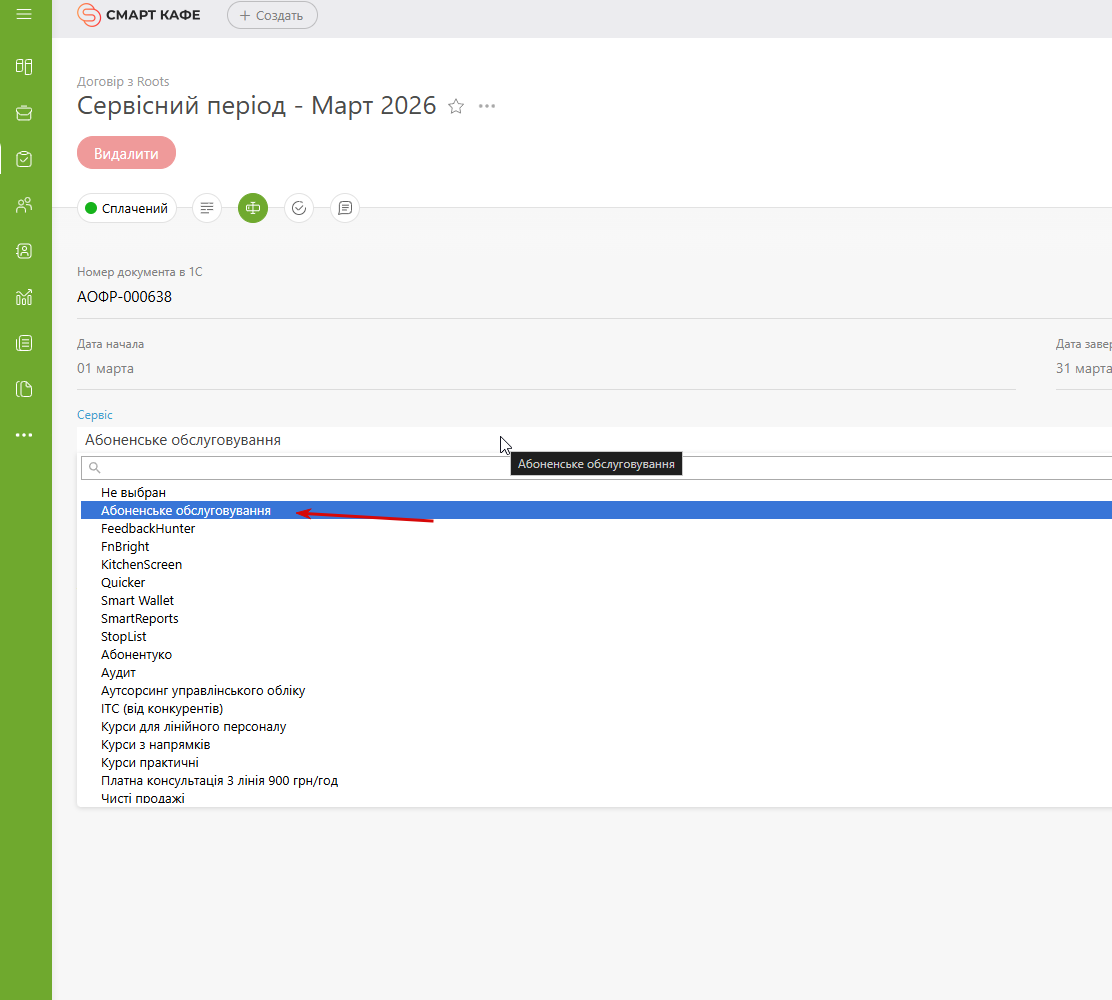Select Аутсорсинг управлінського обліку option

click(596, 691)
